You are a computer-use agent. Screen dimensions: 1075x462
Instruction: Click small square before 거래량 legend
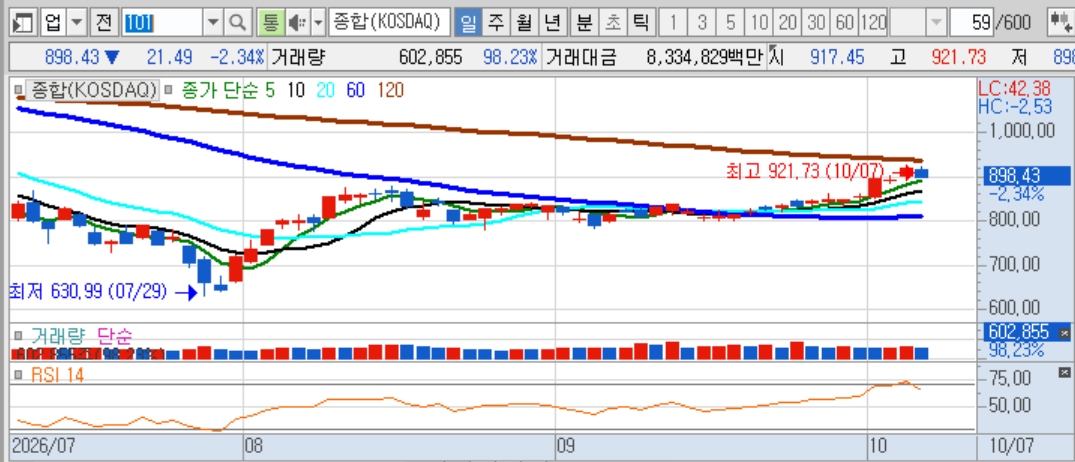click(19, 337)
